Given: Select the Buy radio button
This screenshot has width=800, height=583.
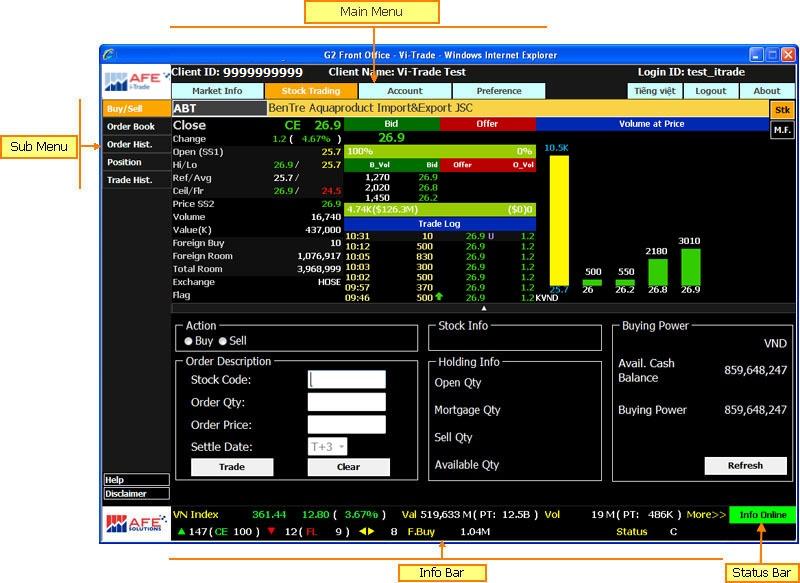Looking at the screenshot, I should [188, 341].
